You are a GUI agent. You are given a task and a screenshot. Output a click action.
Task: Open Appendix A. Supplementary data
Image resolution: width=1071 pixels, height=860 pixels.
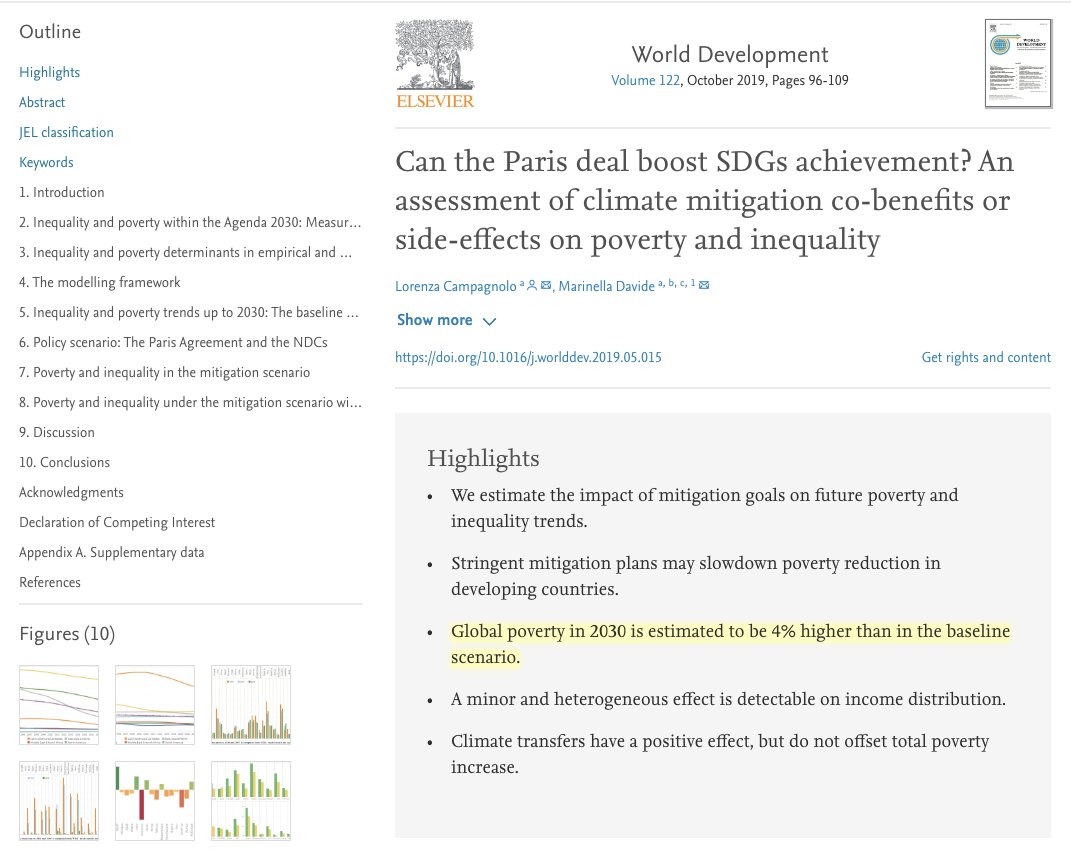[x=111, y=553]
